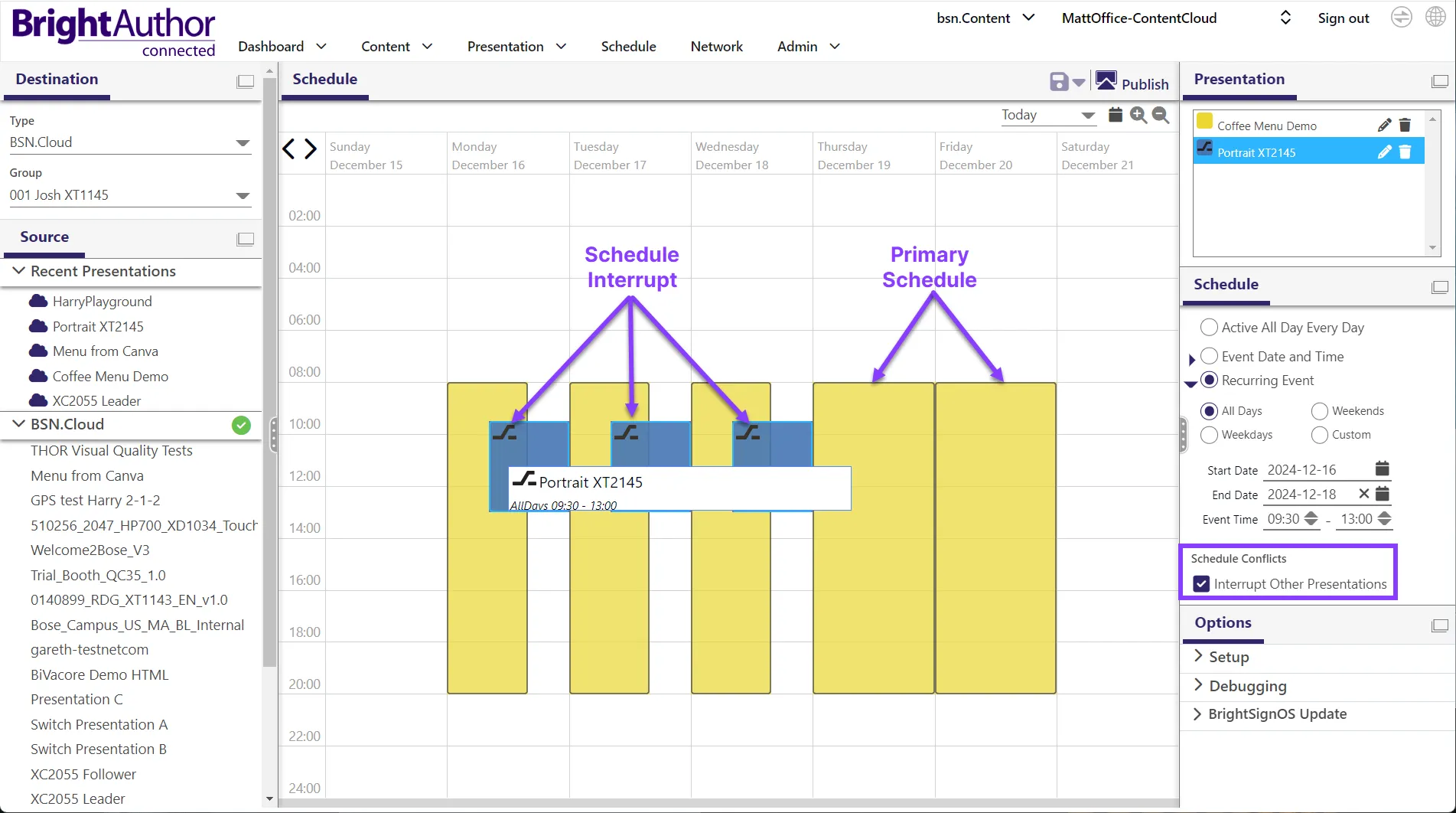The image size is (1456, 813).
Task: Click the BrightAuthor connected logo
Action: tap(113, 32)
